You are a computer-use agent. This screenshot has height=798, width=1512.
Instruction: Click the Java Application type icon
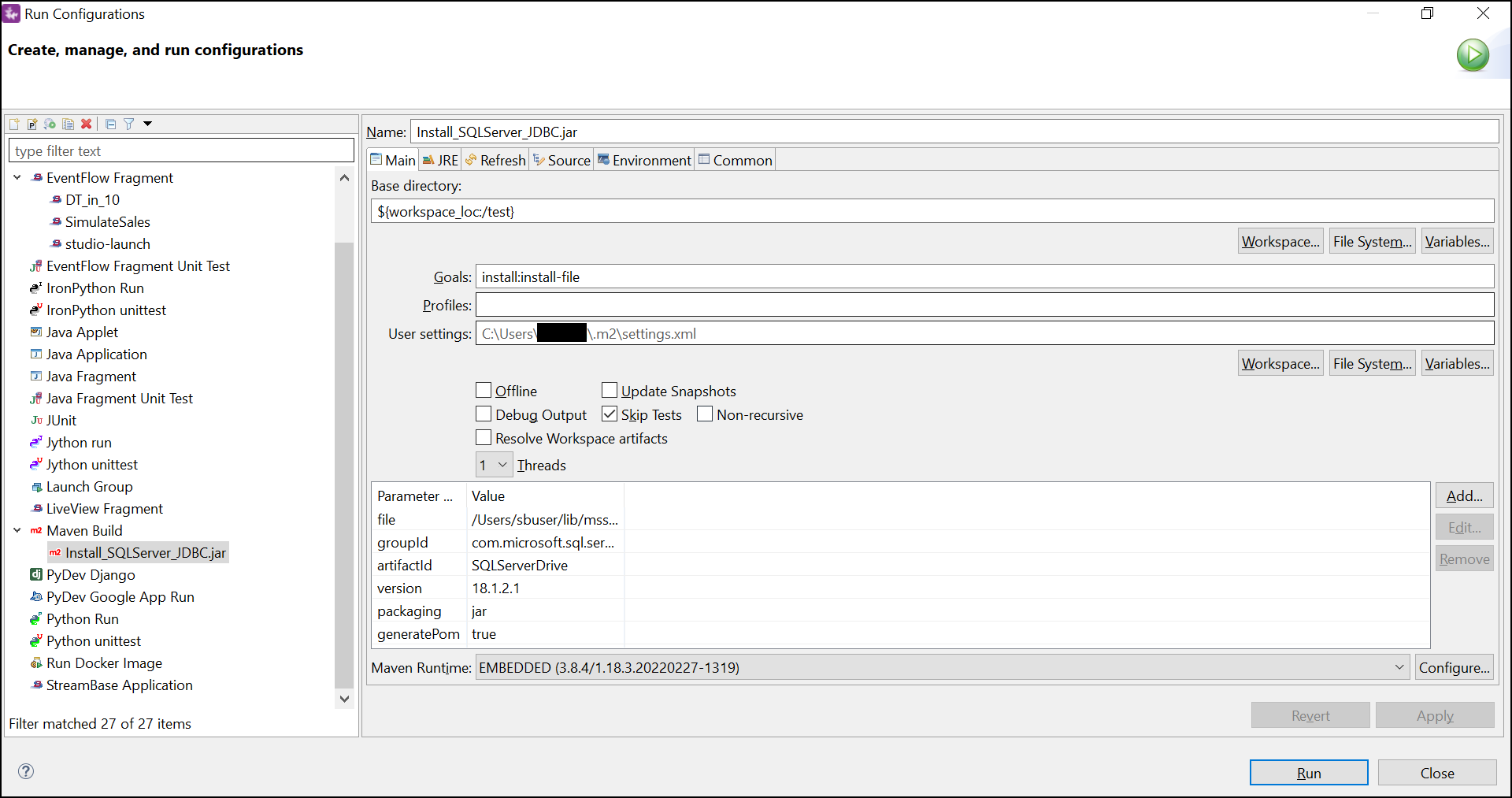coord(36,354)
